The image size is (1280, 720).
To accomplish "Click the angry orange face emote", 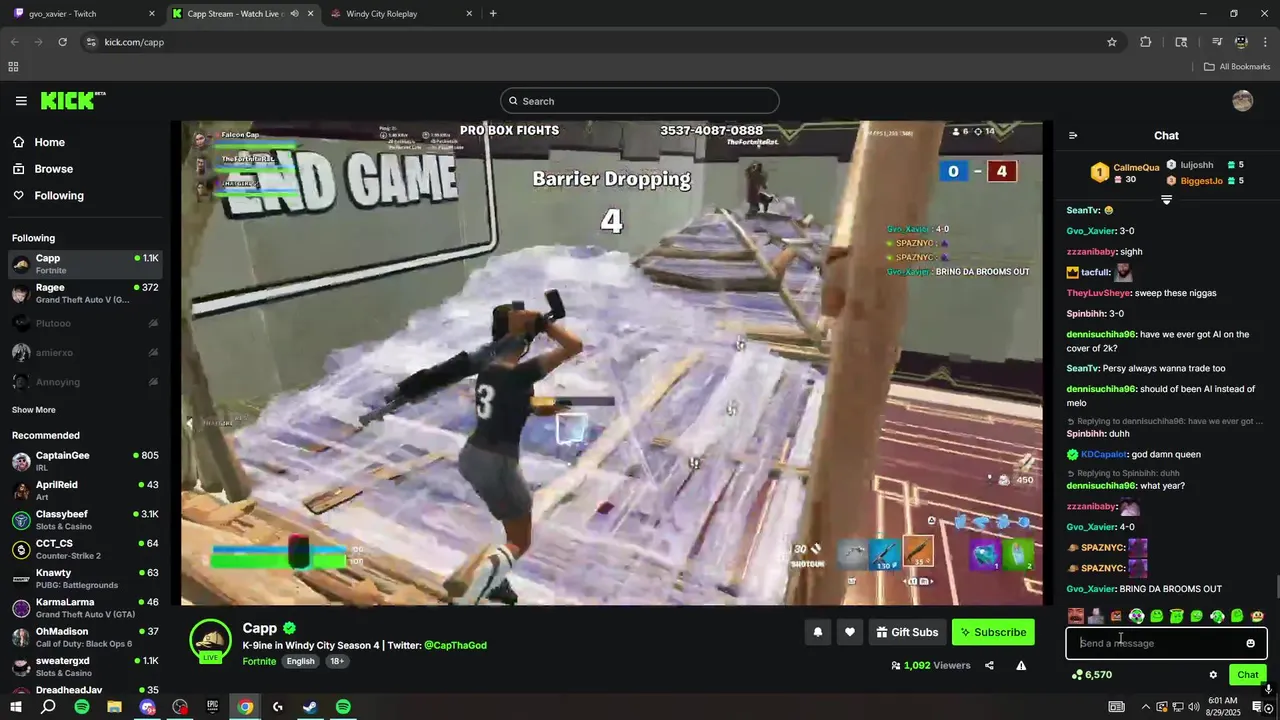I will (1116, 616).
